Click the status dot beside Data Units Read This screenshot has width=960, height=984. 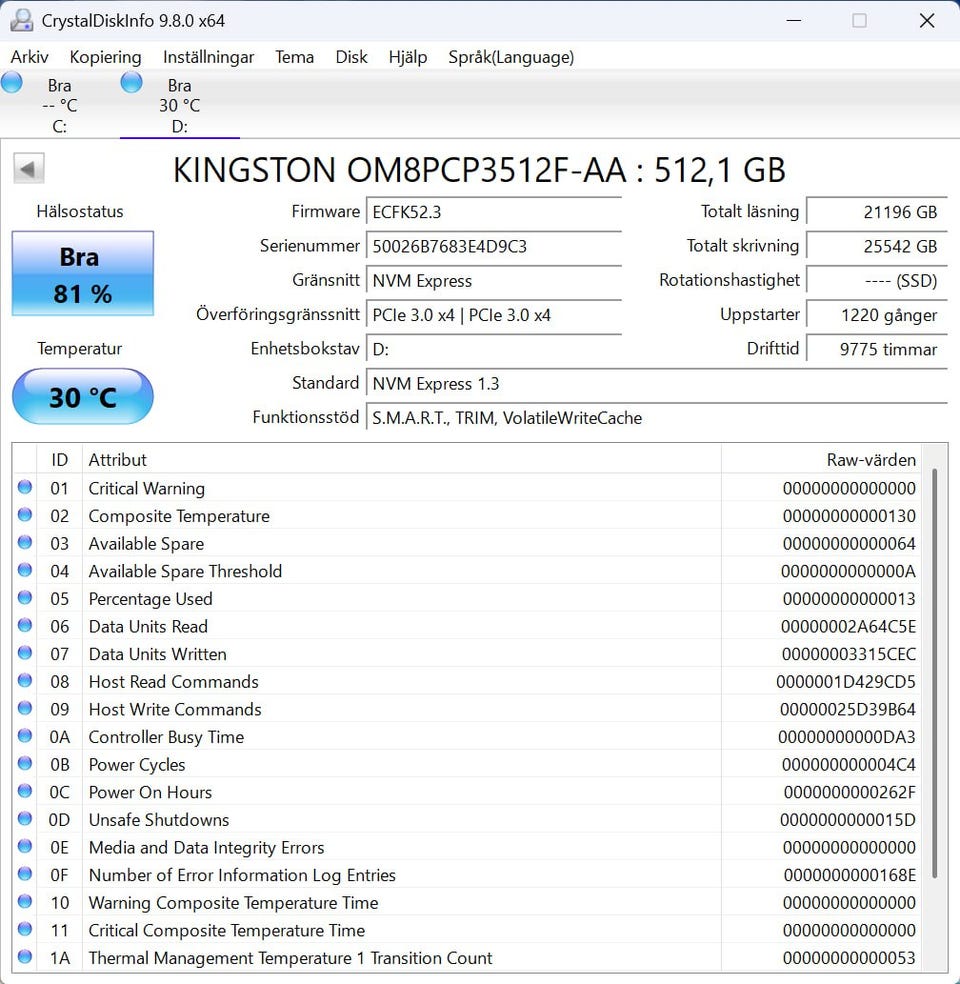pos(25,625)
